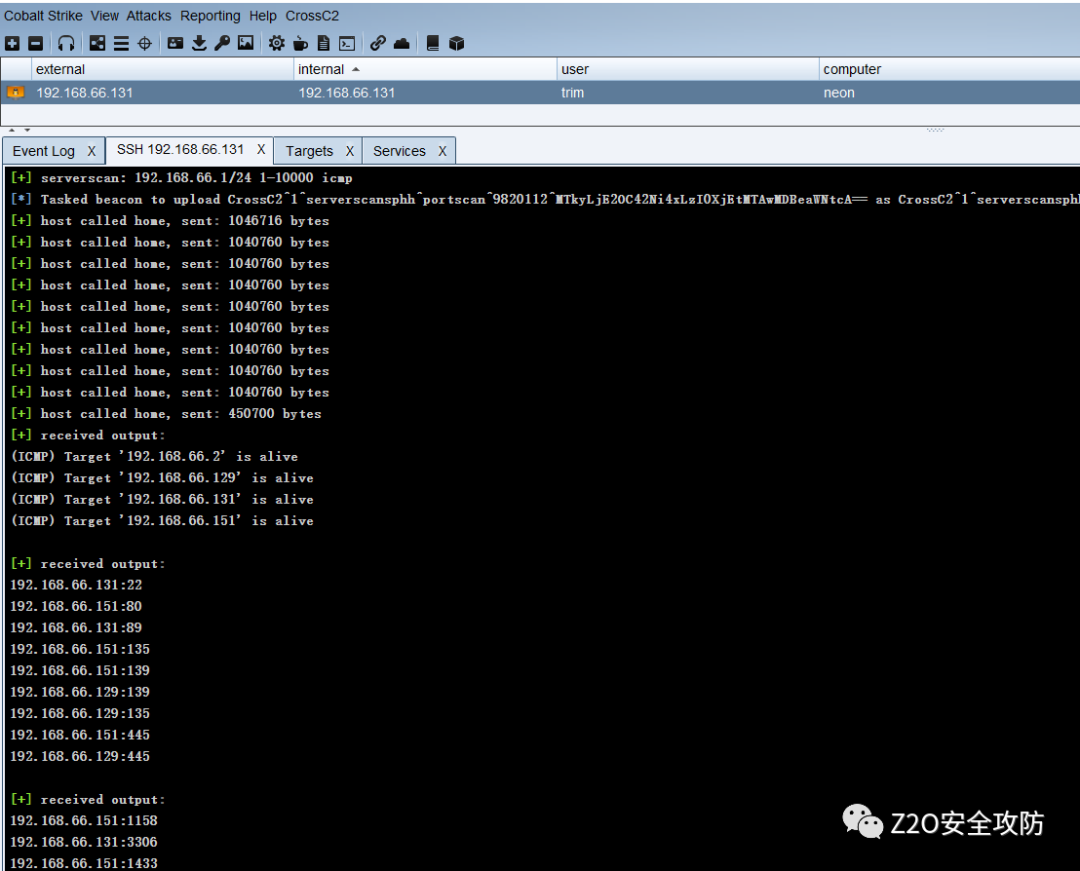
Task: Close the SSH 192.168.66.131 tab
Action: pyautogui.click(x=261, y=149)
